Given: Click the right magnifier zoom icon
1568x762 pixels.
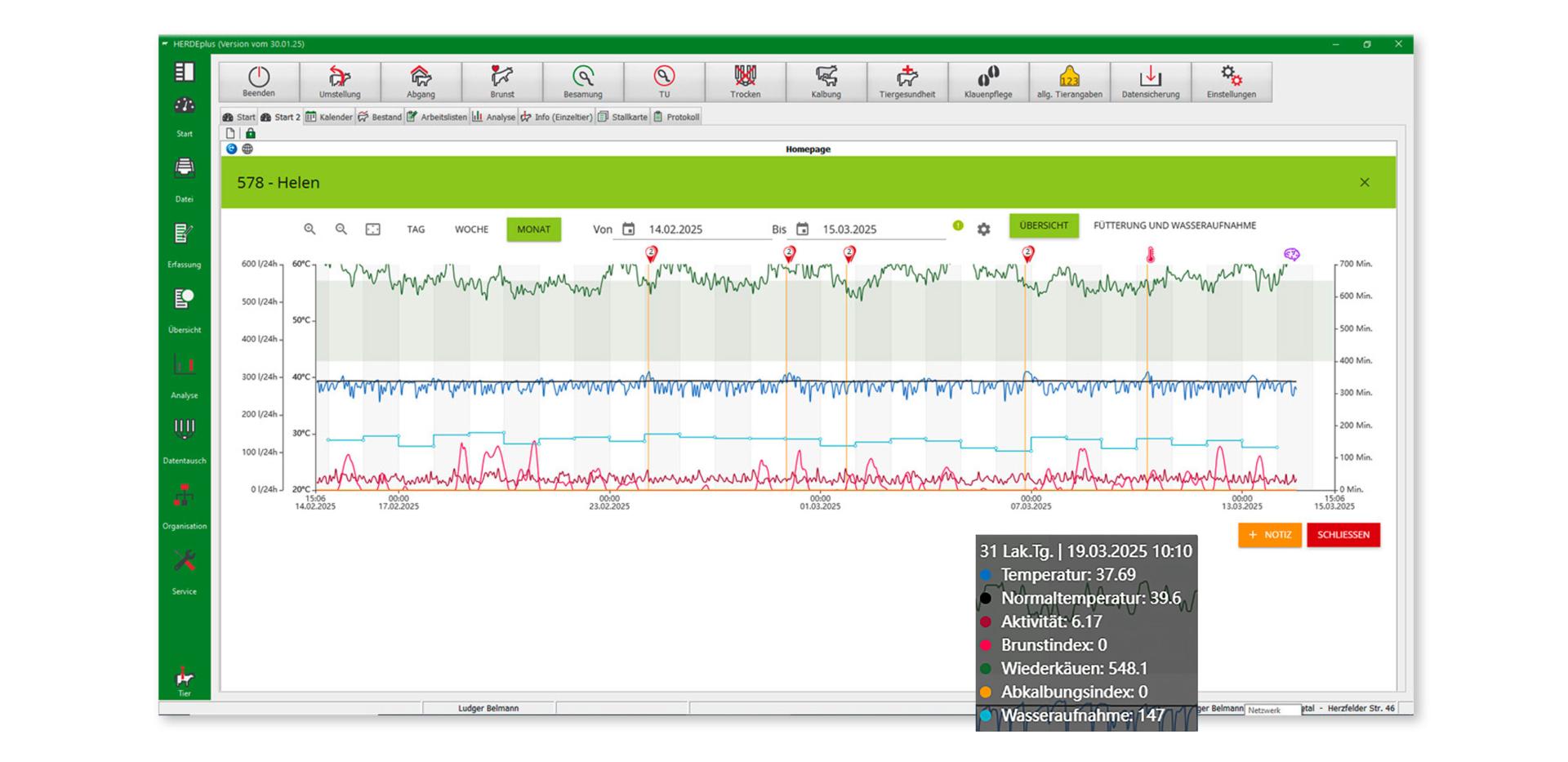Looking at the screenshot, I should pyautogui.click(x=341, y=229).
